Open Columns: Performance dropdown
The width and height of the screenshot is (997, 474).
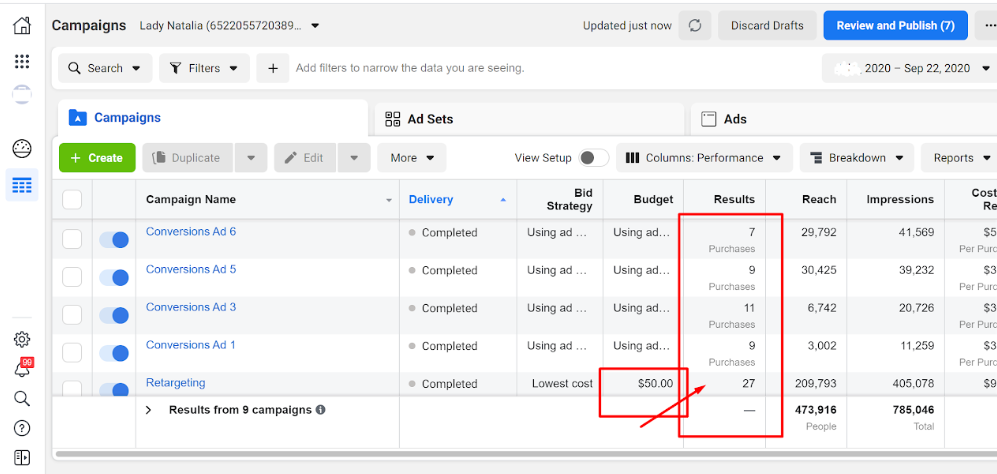point(704,158)
